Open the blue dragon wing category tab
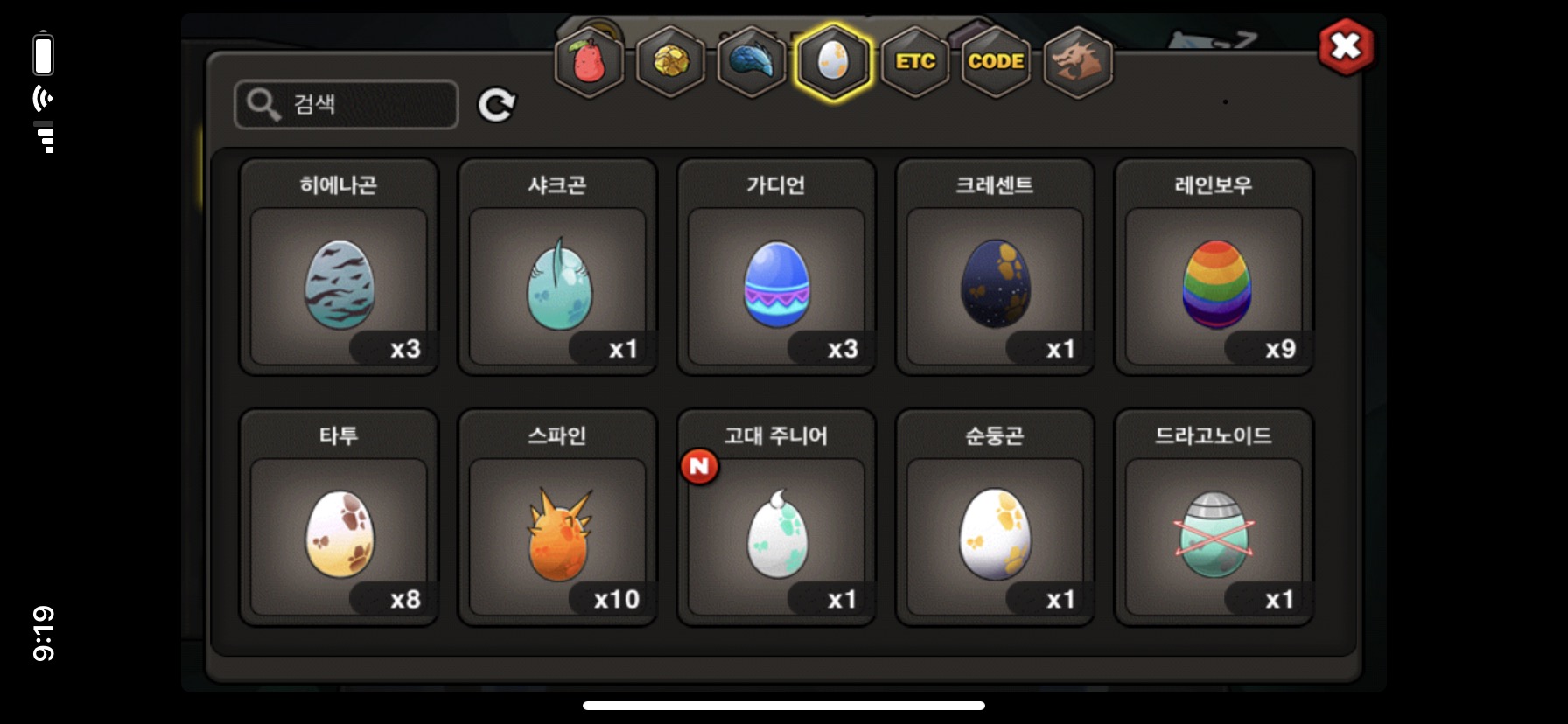 (752, 62)
